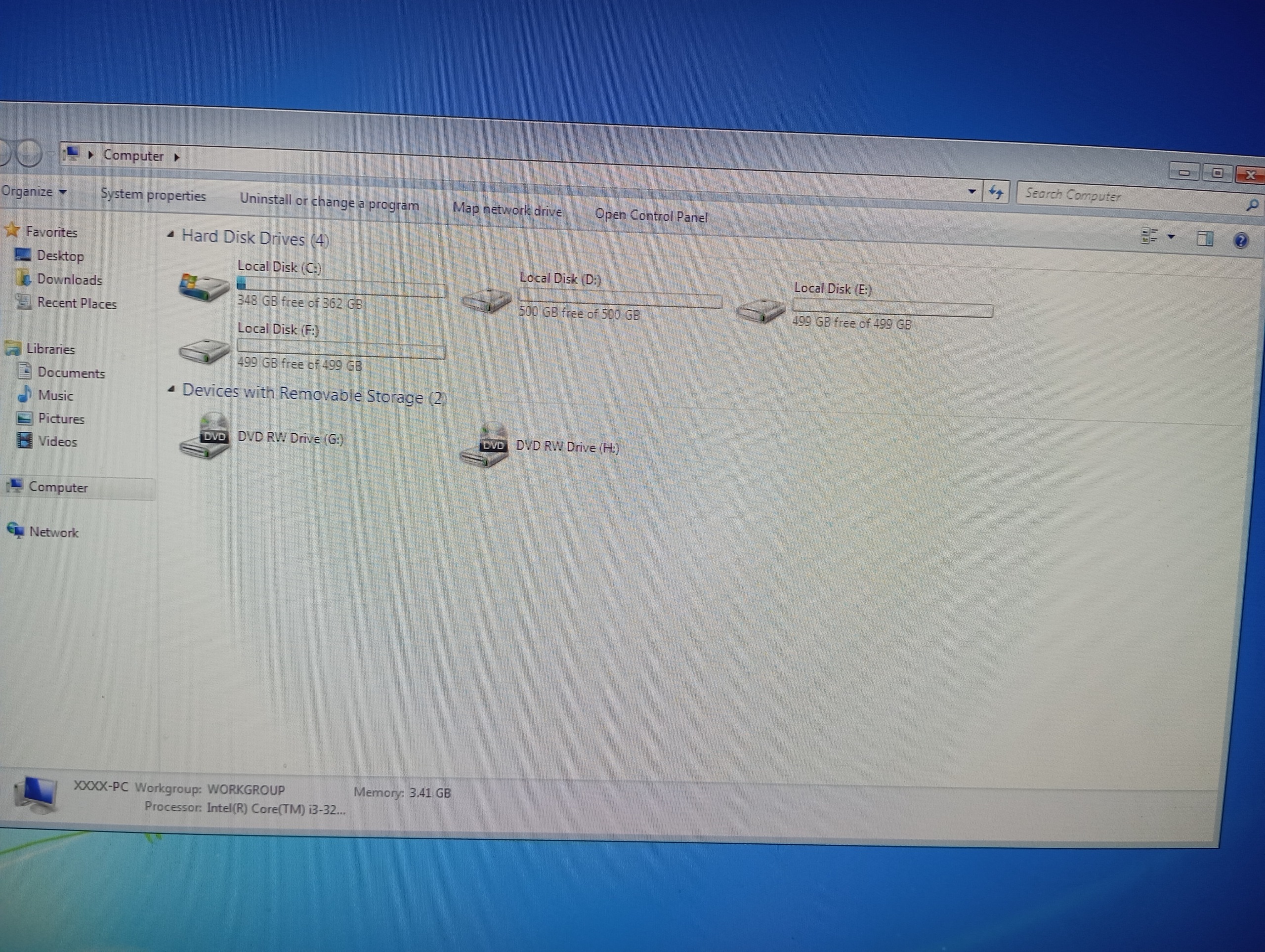Select Network in the navigation pane
The width and height of the screenshot is (1265, 952).
(x=54, y=532)
